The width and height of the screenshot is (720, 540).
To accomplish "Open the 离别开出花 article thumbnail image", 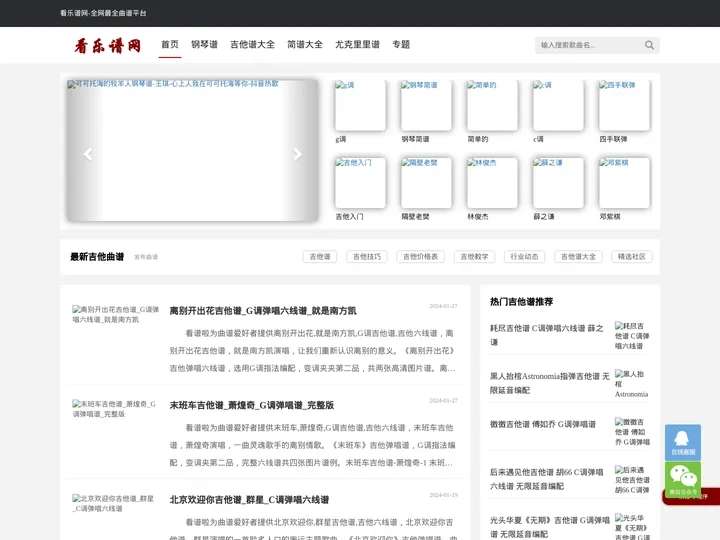I will [116, 315].
